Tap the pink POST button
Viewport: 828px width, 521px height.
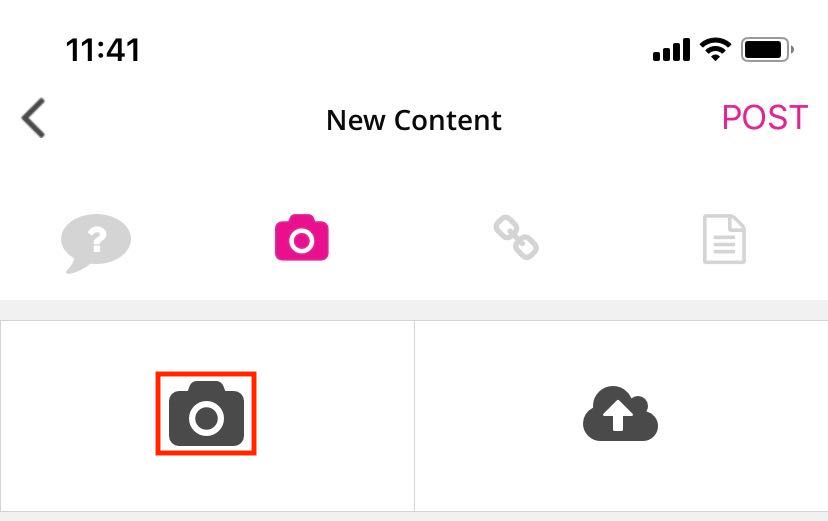pos(765,117)
